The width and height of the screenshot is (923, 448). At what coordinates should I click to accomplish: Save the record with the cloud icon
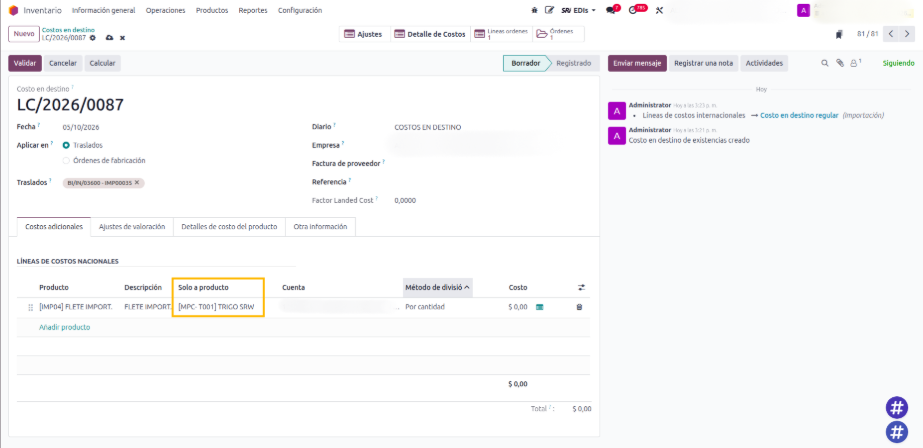(x=109, y=38)
